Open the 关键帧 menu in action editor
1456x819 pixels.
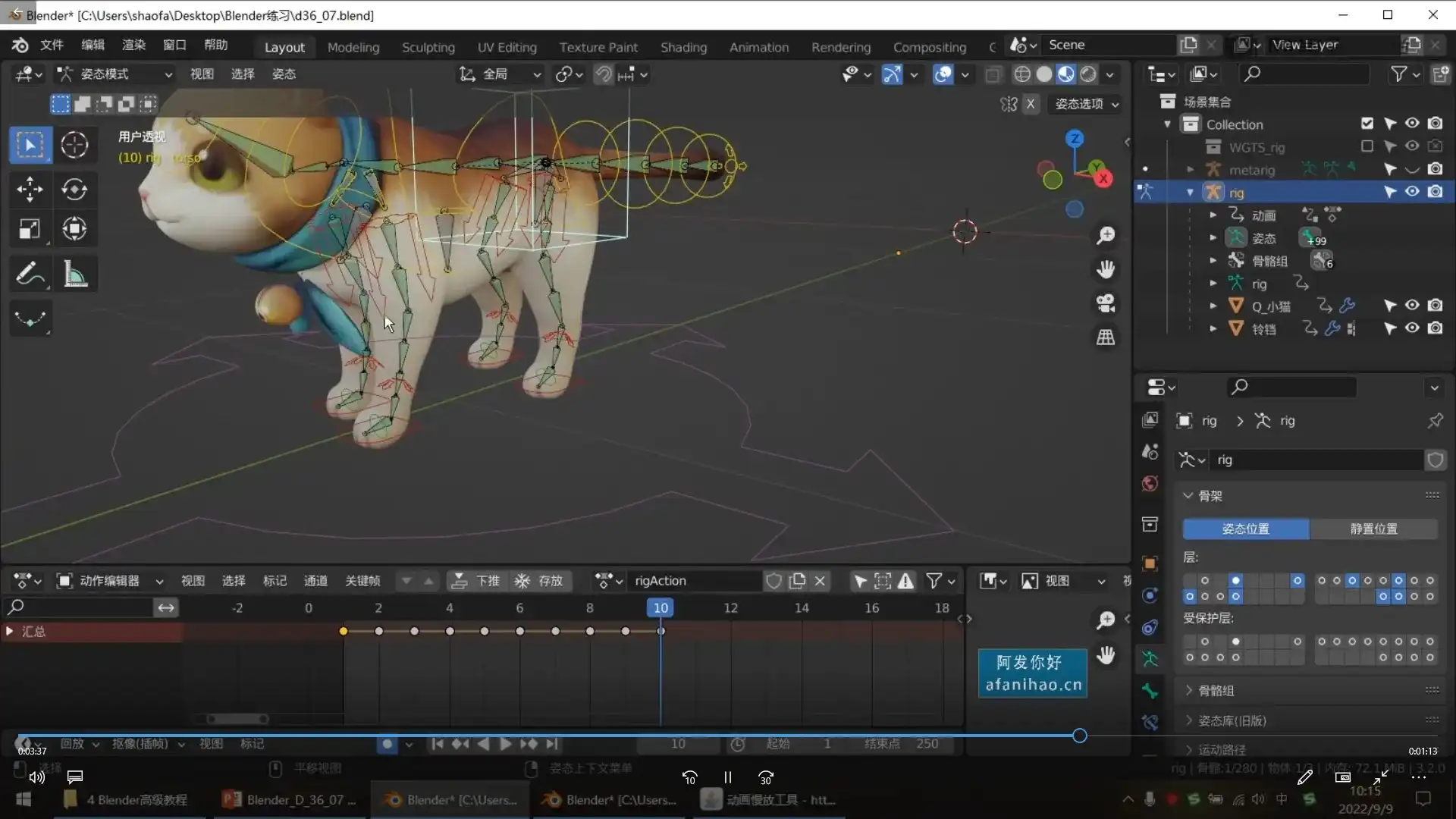coord(362,581)
